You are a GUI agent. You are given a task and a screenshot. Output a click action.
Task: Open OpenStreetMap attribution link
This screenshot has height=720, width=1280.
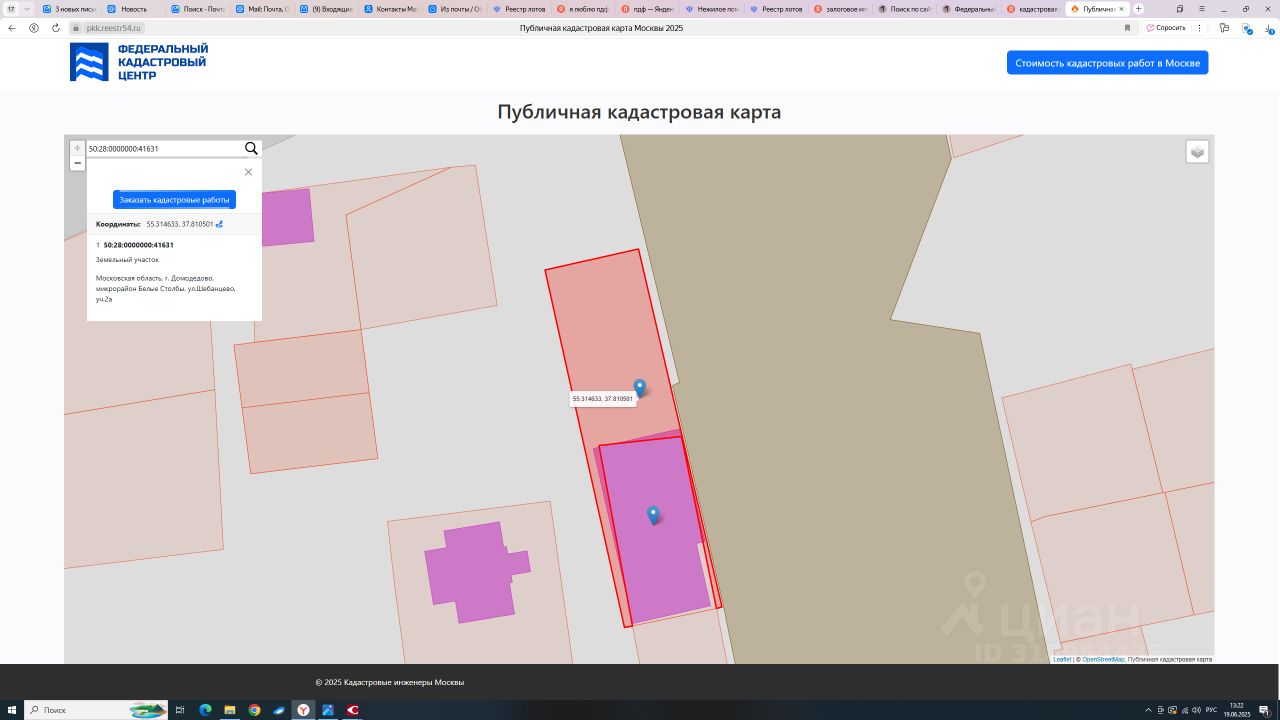tap(1103, 659)
